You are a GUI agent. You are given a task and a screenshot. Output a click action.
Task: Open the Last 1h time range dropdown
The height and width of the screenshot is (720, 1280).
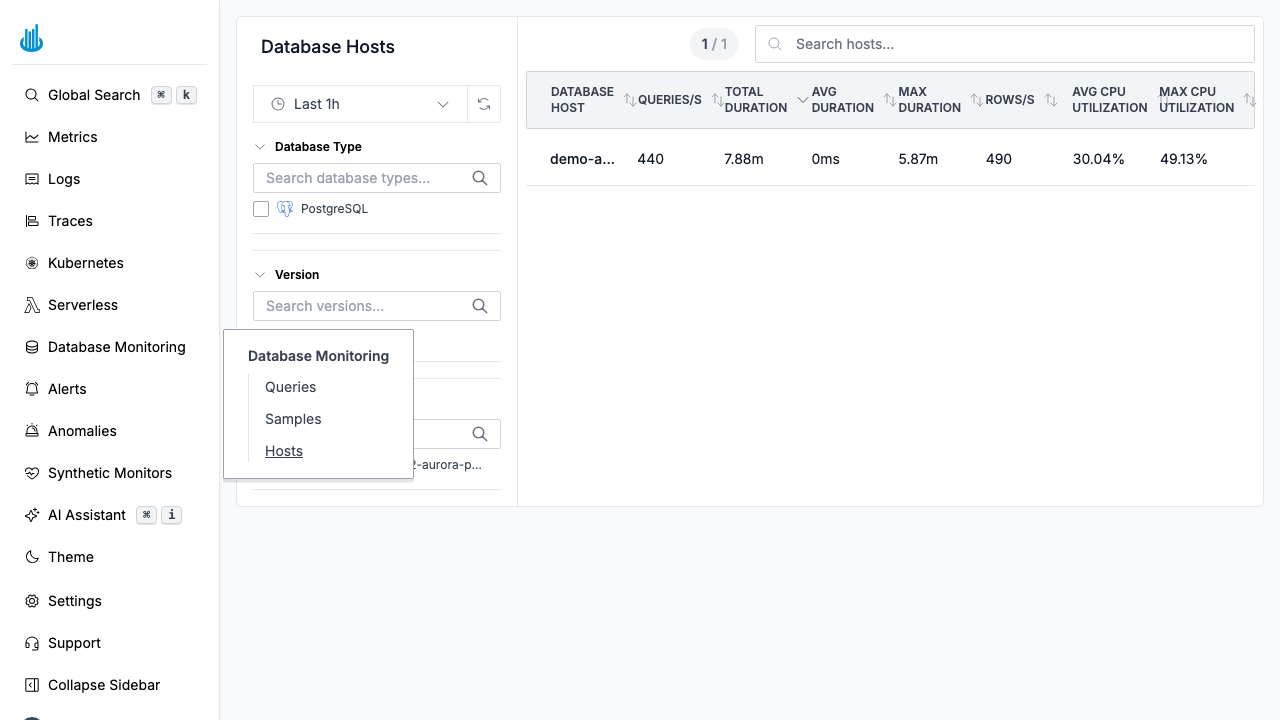(x=360, y=104)
